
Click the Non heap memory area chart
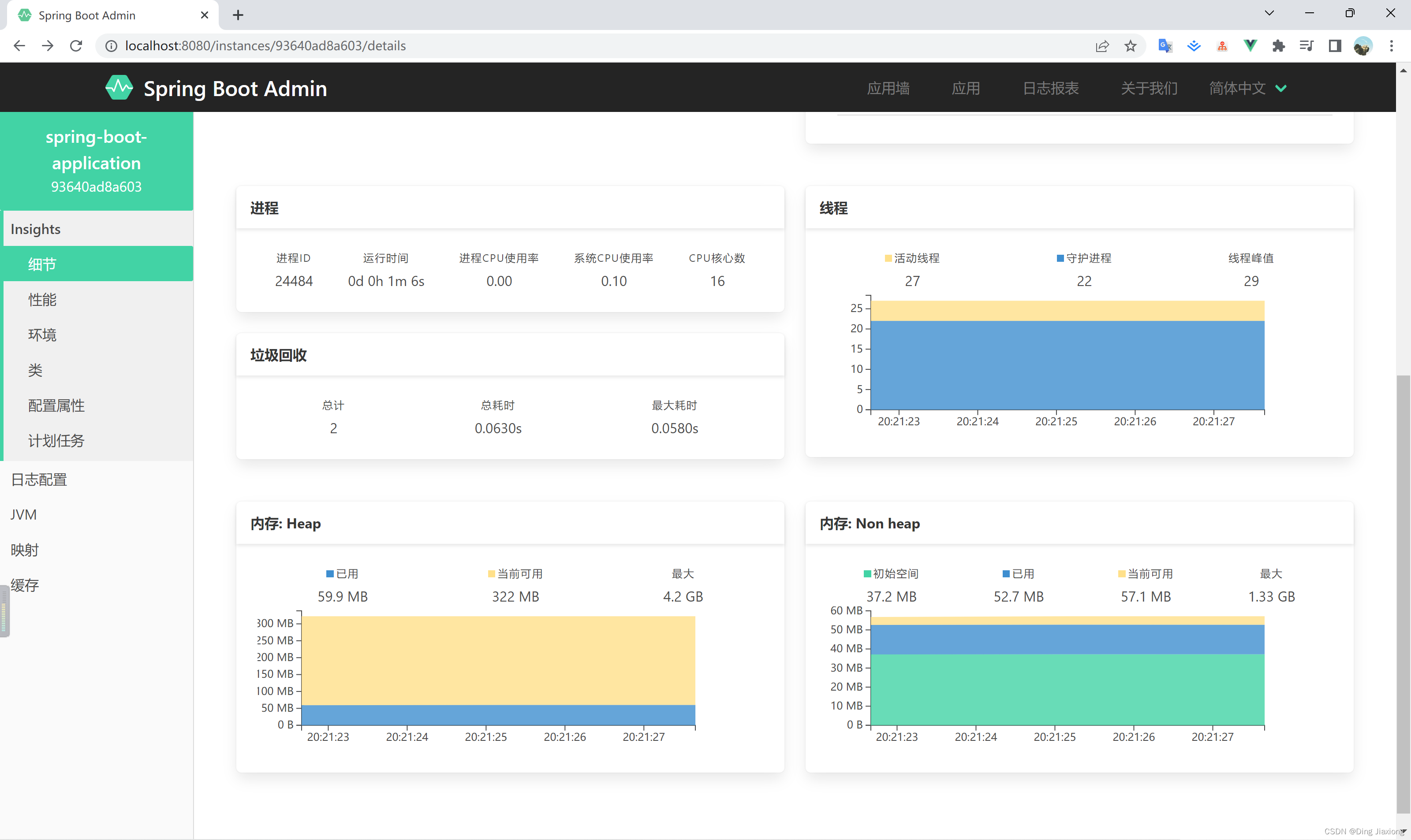1068,671
